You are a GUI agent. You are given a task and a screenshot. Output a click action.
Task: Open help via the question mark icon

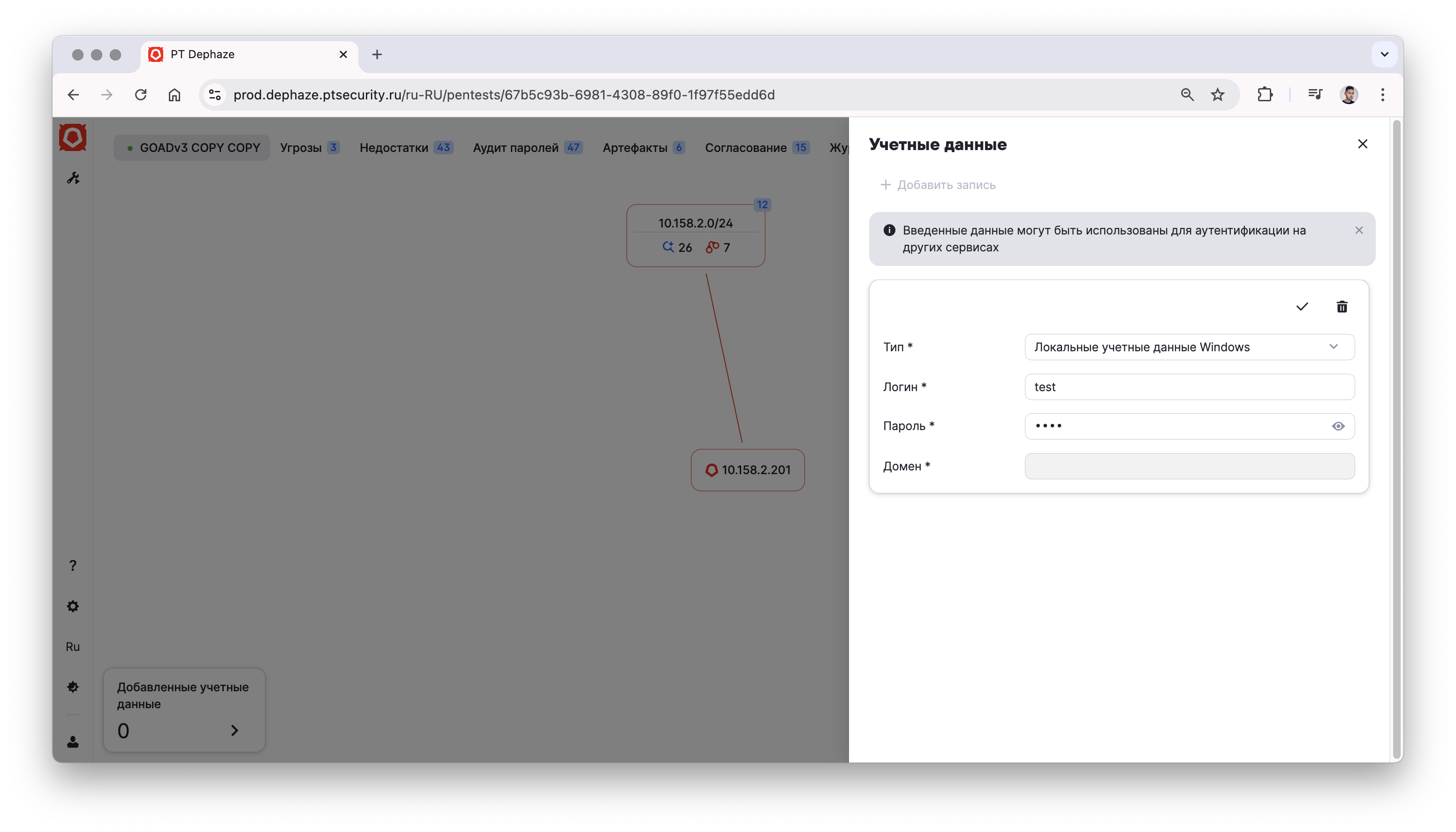tap(73, 566)
